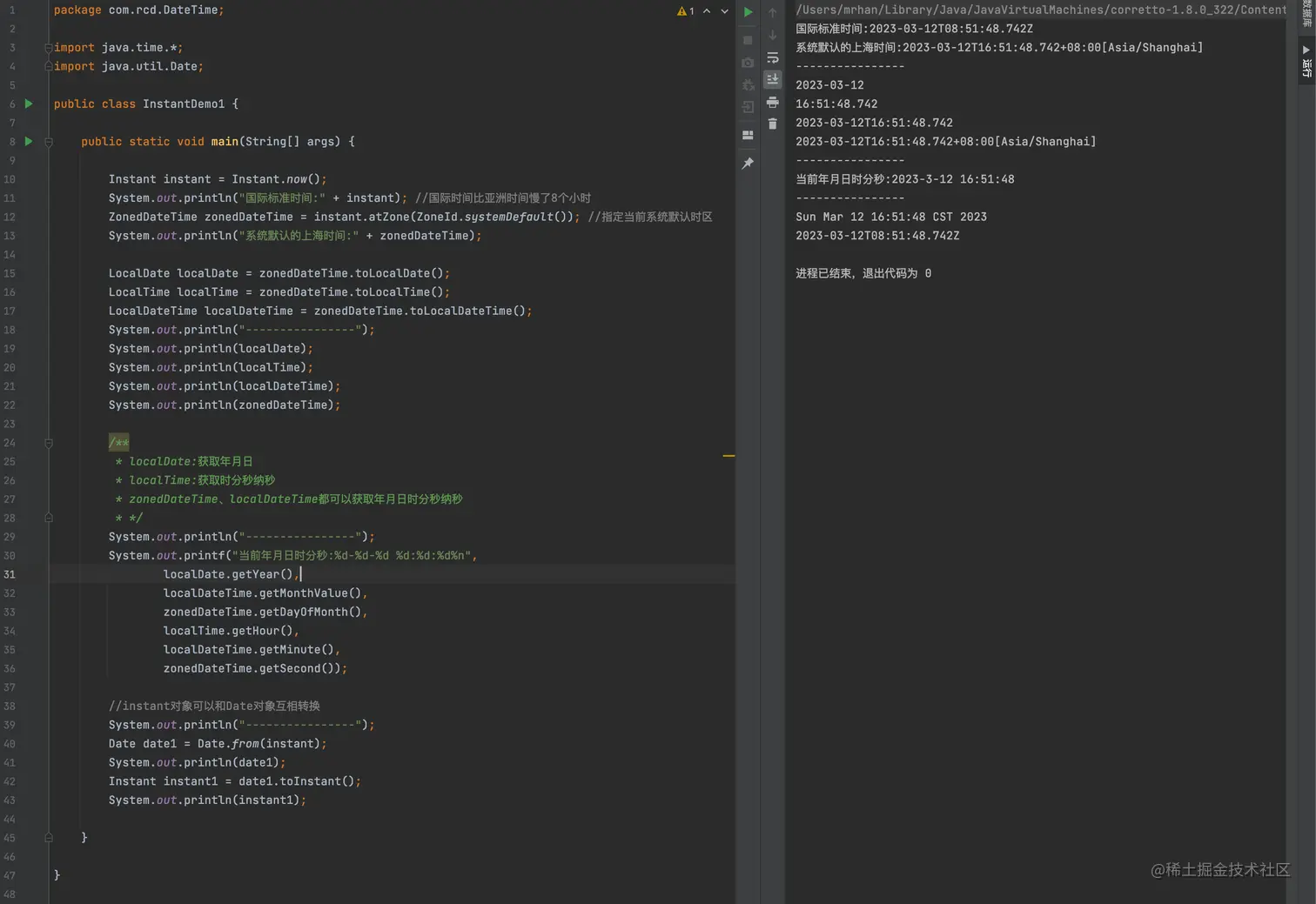Screen dimensions: 1316x904
Task: Click the class name InstantDemo1 in the editor
Action: pyautogui.click(x=184, y=104)
